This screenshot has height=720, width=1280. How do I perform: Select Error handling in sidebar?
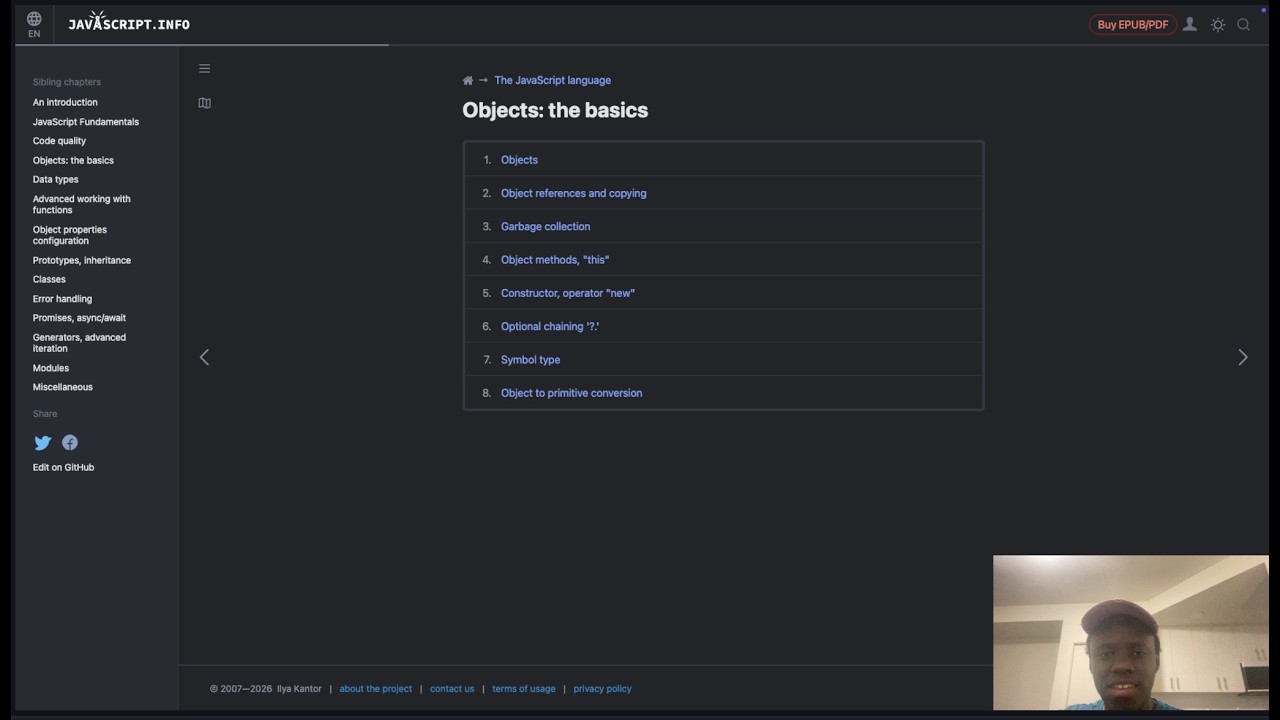click(x=62, y=299)
